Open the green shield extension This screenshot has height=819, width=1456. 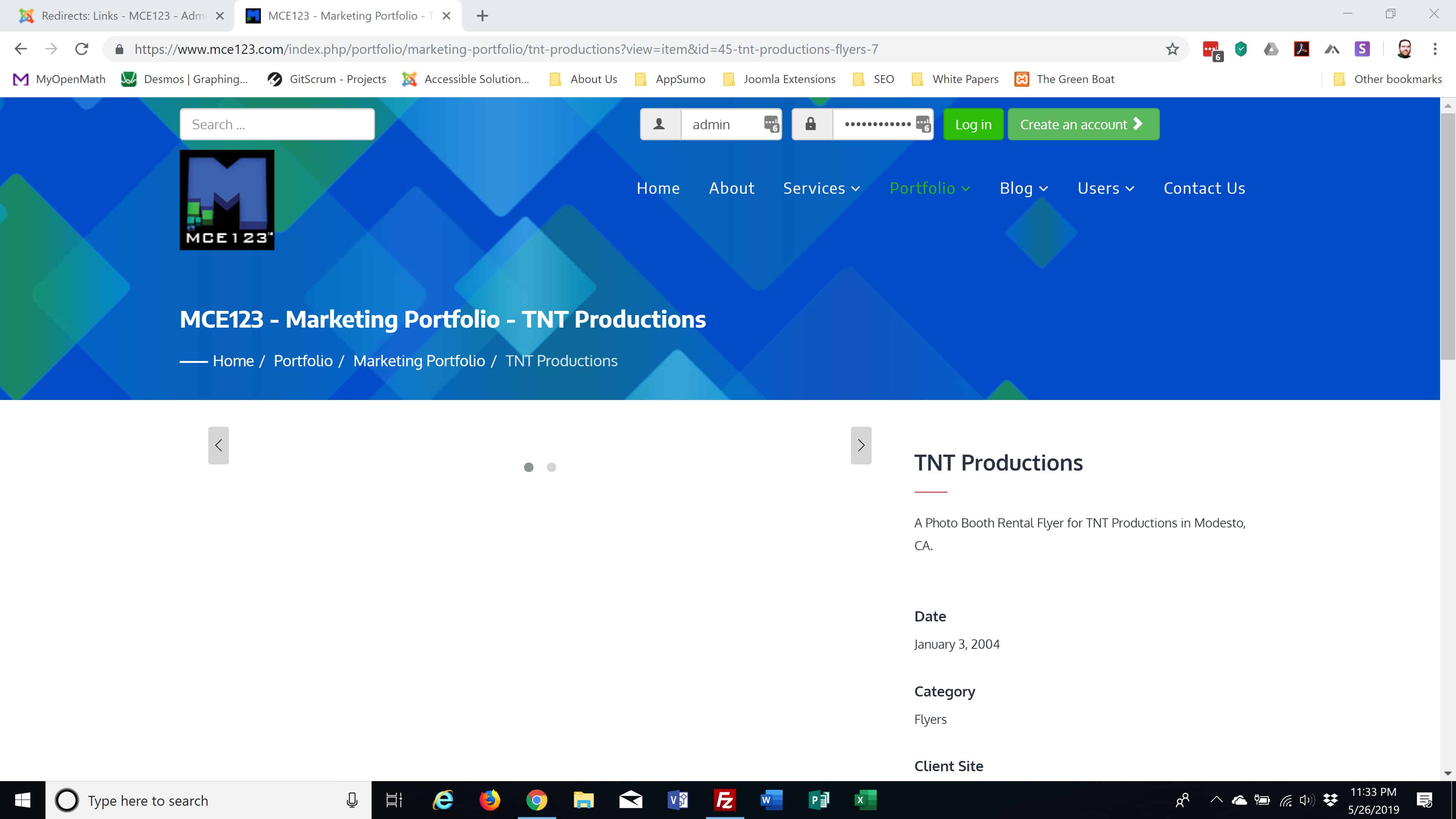[x=1241, y=49]
